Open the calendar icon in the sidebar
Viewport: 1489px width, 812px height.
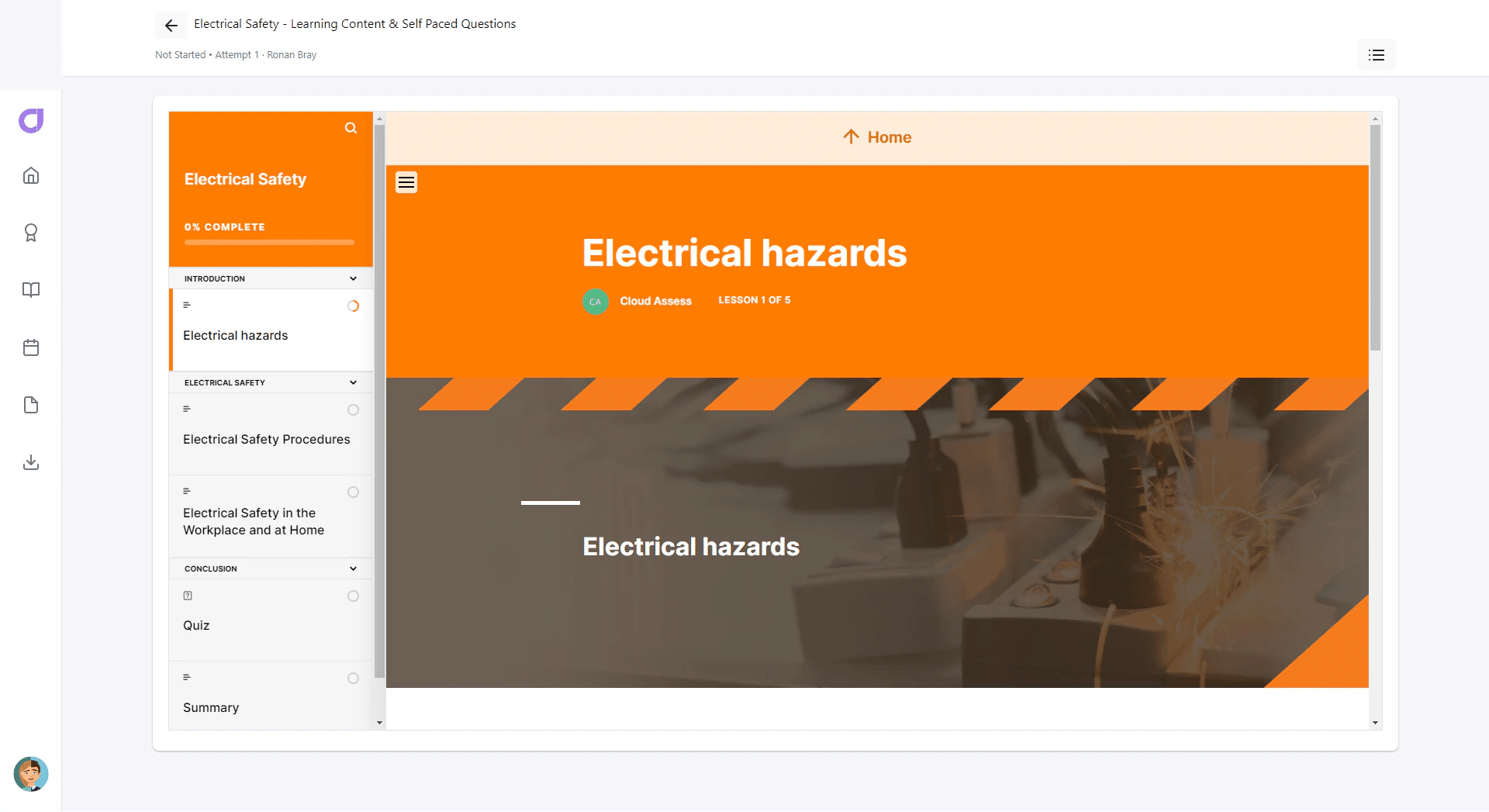[31, 347]
